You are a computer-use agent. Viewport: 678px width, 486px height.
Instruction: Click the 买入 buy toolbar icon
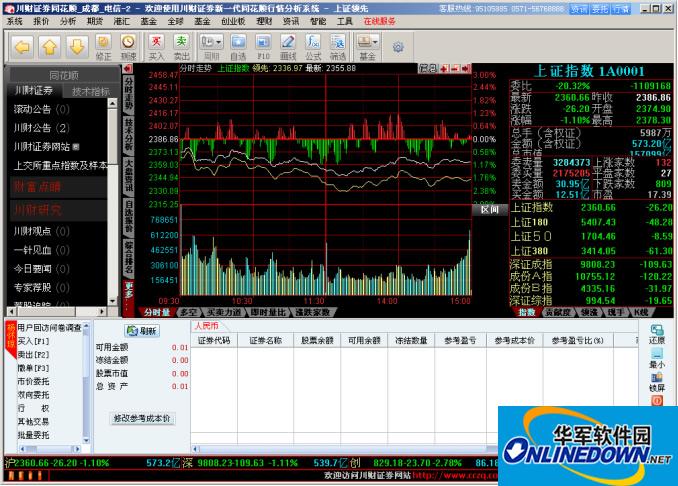point(156,47)
